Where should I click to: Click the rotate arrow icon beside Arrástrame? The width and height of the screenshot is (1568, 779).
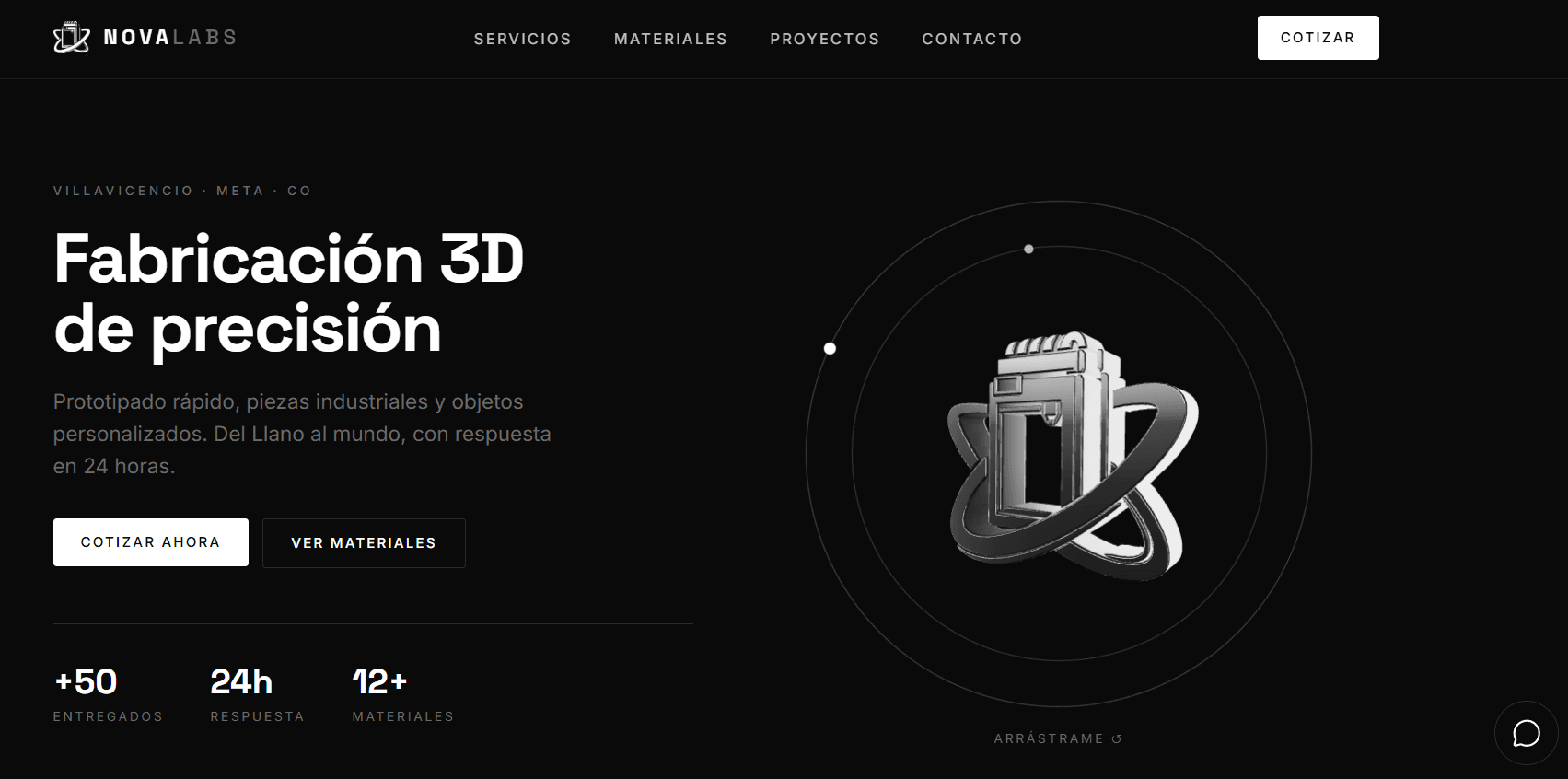tap(1117, 738)
